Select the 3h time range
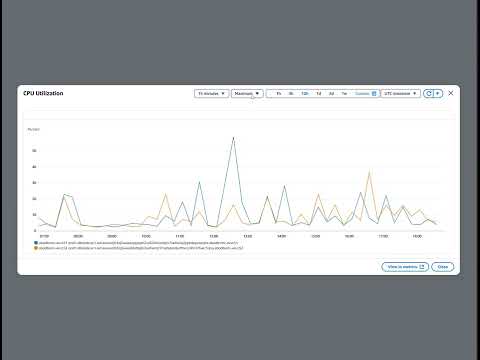The image size is (480, 360). point(291,94)
